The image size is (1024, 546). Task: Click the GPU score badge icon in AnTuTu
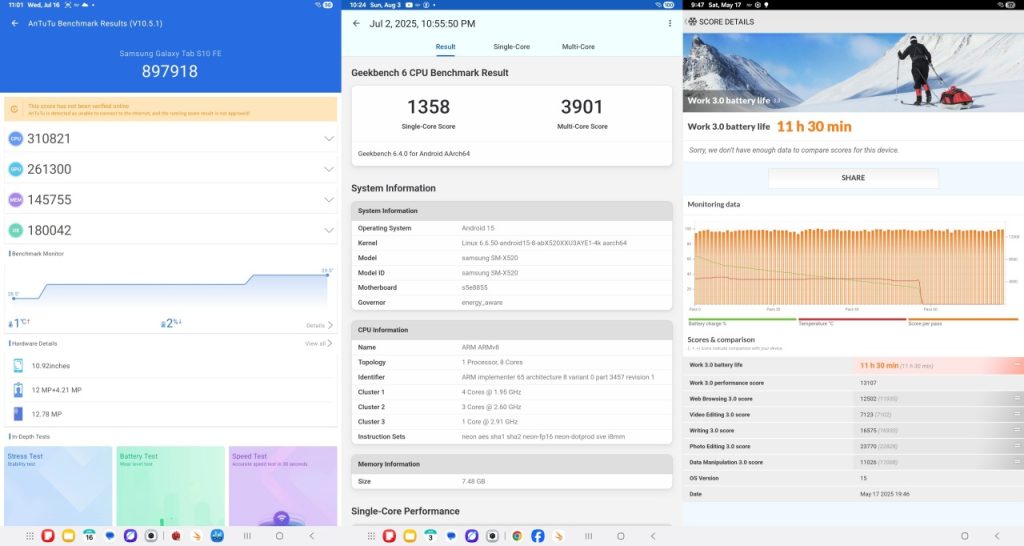[x=16, y=169]
